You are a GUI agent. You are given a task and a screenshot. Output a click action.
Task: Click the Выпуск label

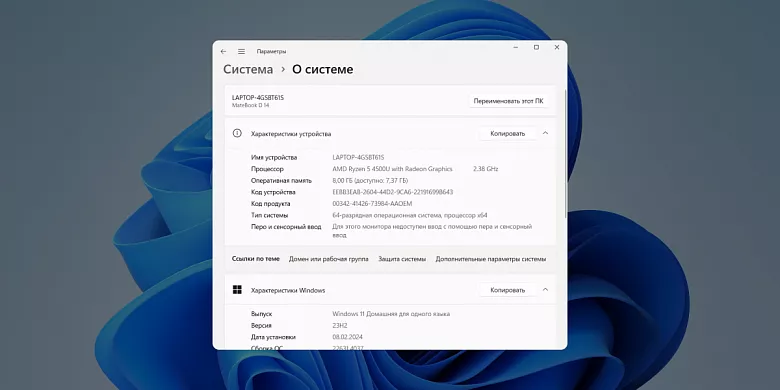click(x=262, y=314)
